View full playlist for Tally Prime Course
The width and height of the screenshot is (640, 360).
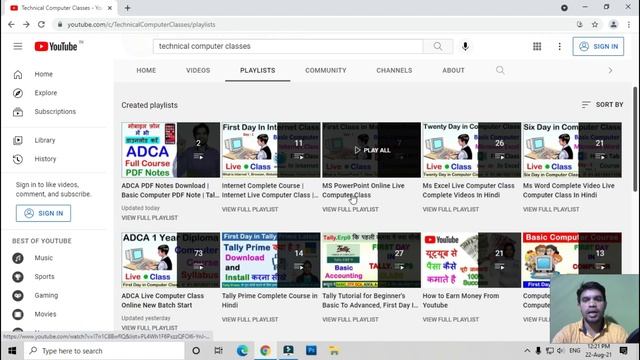tap(250, 320)
